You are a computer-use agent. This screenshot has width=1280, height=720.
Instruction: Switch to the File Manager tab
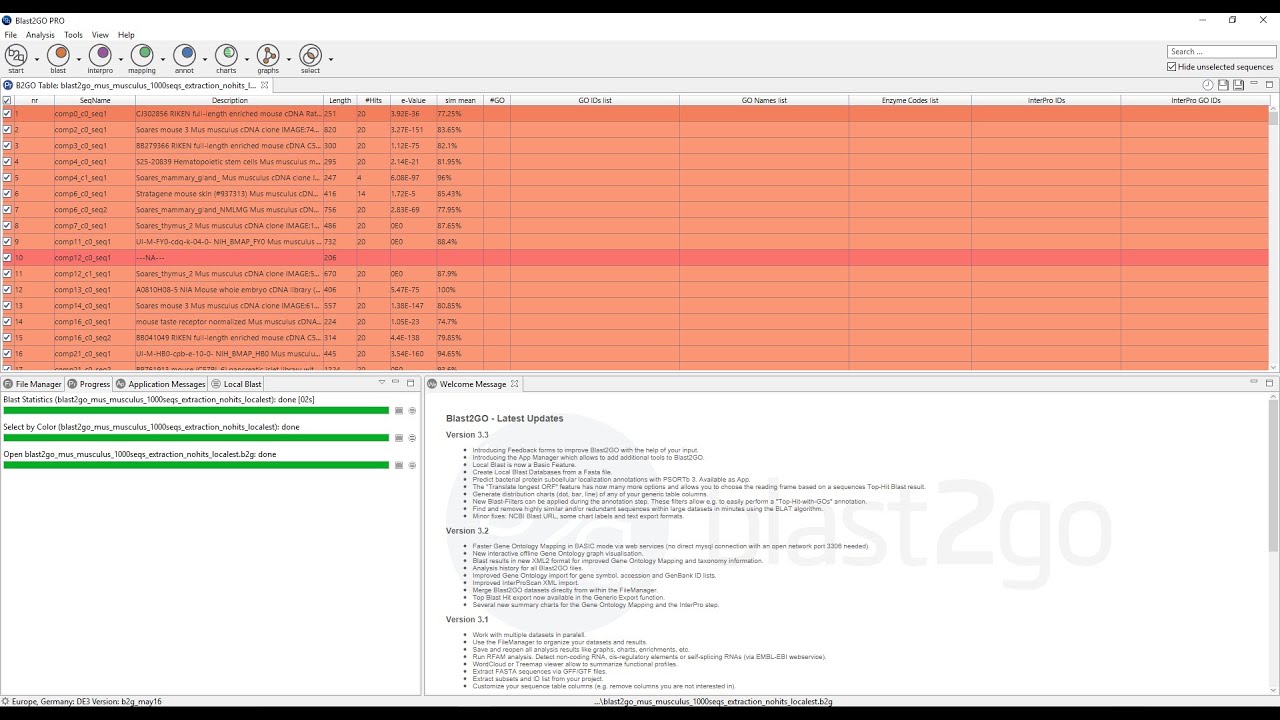coord(33,384)
